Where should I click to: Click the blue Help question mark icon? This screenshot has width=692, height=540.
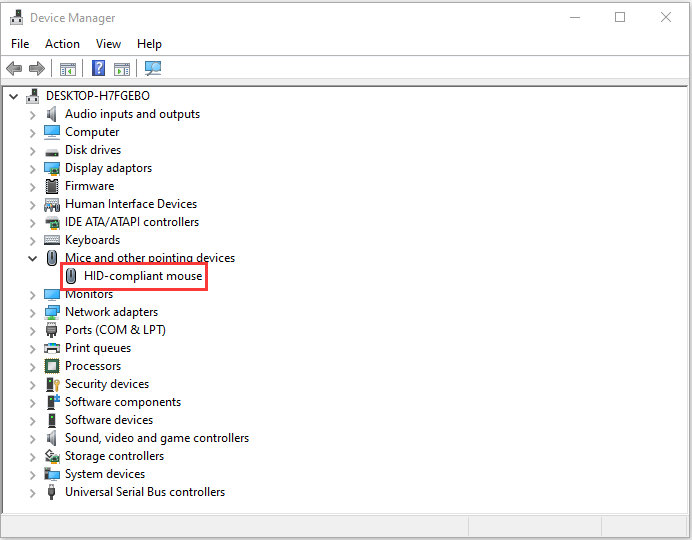[x=98, y=69]
